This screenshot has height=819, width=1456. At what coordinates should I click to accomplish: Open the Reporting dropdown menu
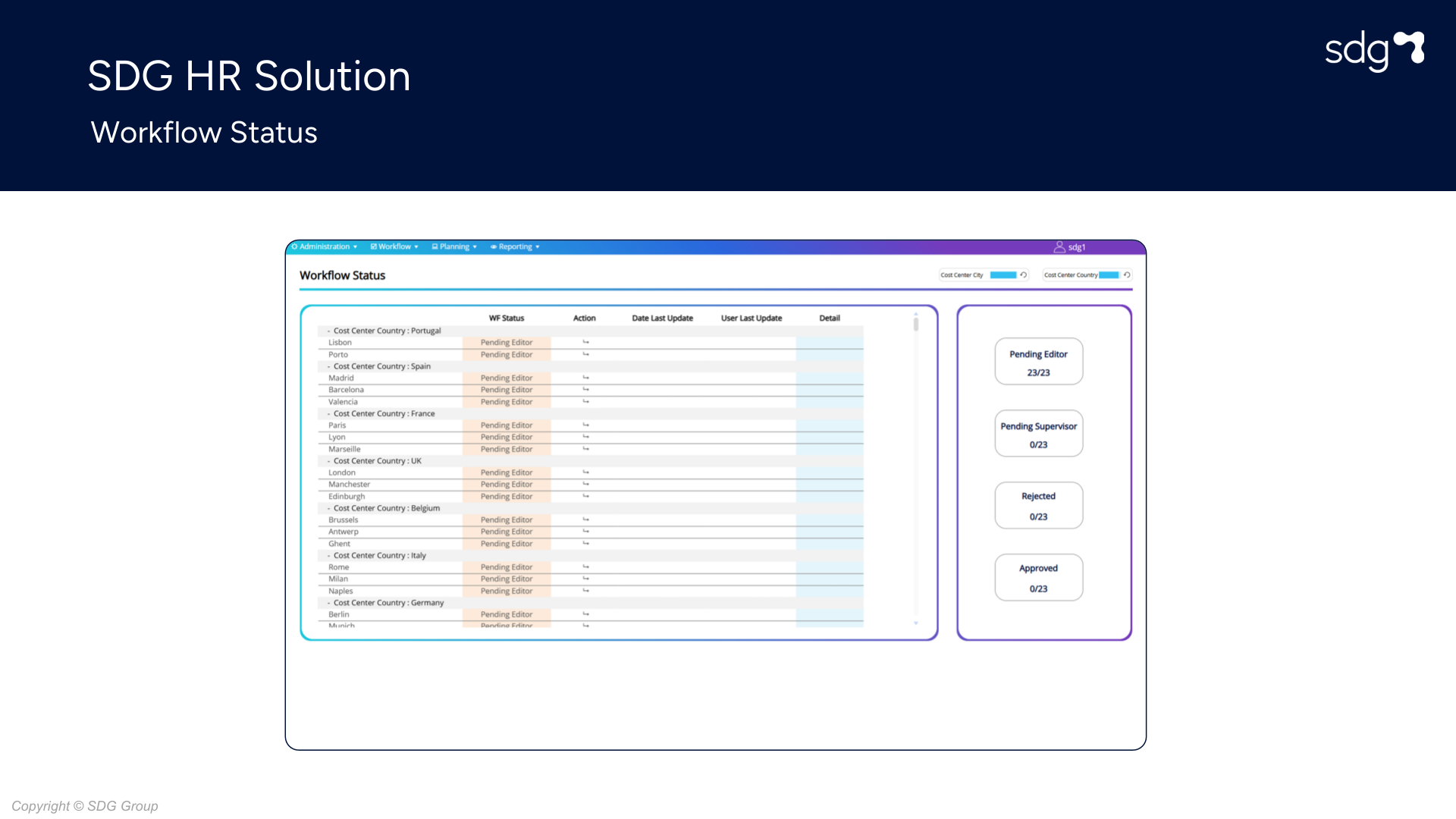pos(516,247)
